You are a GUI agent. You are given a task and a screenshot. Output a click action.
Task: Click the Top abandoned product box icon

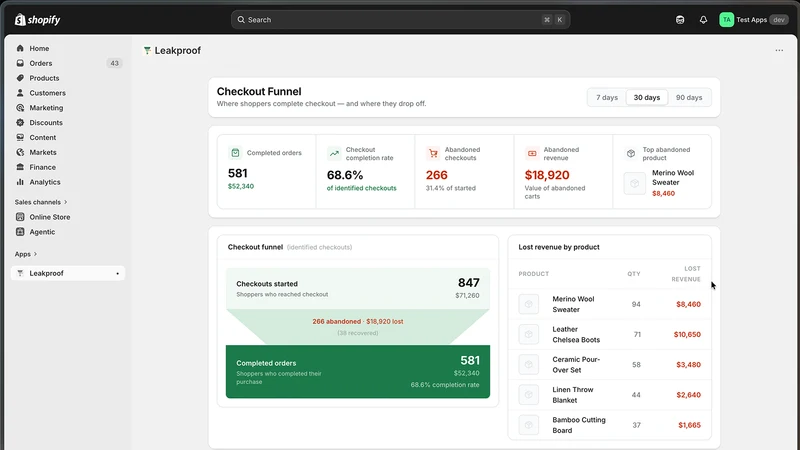[x=631, y=153]
